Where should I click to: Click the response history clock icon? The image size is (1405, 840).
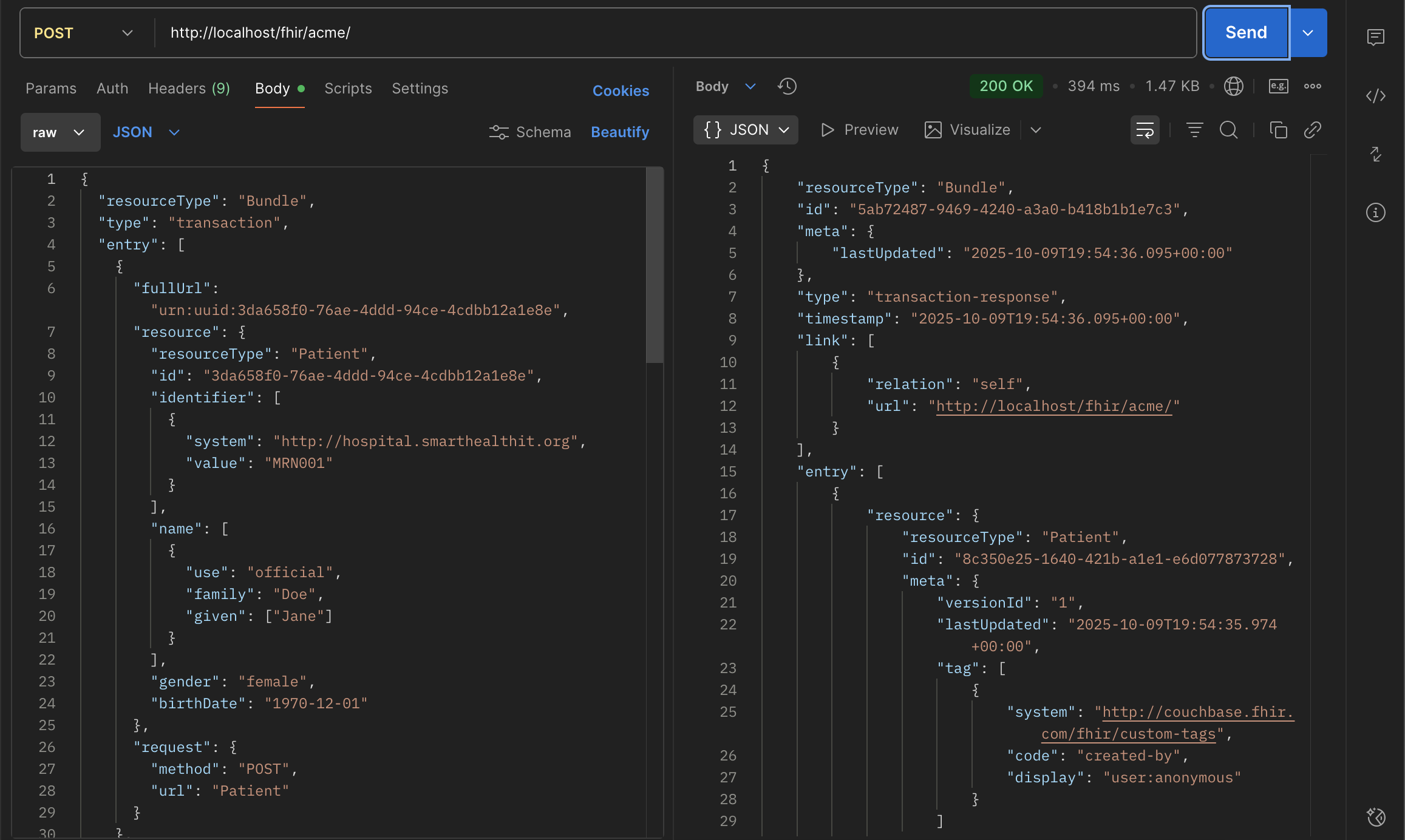[787, 86]
